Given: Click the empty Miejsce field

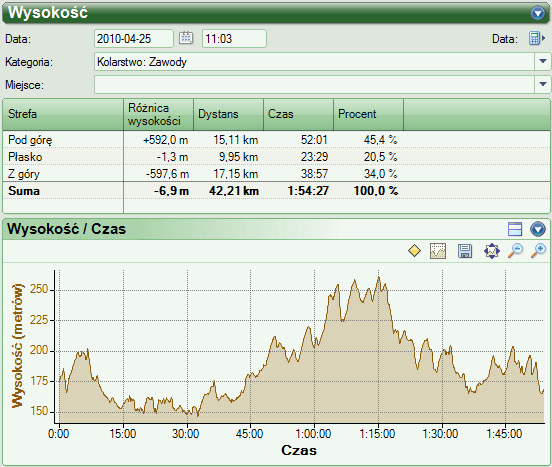Looking at the screenshot, I should [x=314, y=85].
